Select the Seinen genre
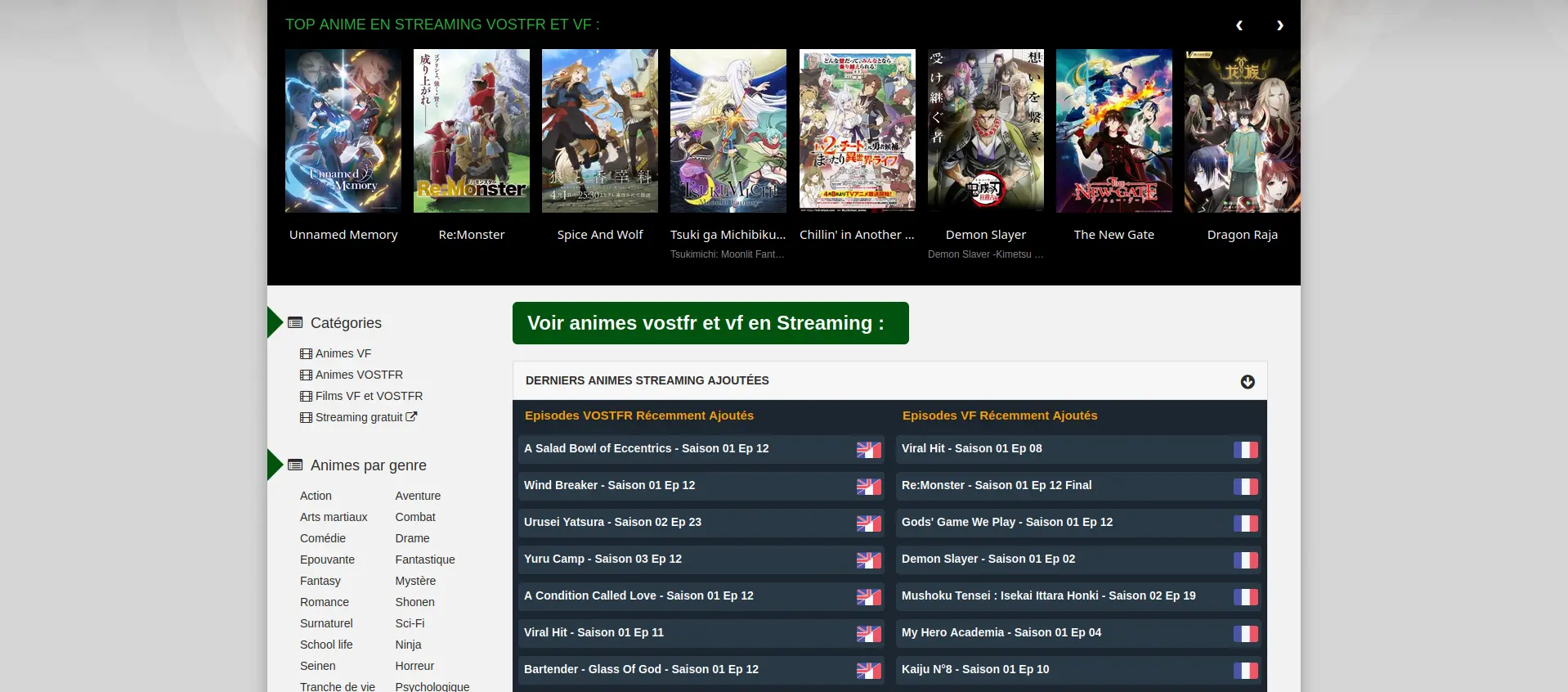 [x=318, y=666]
